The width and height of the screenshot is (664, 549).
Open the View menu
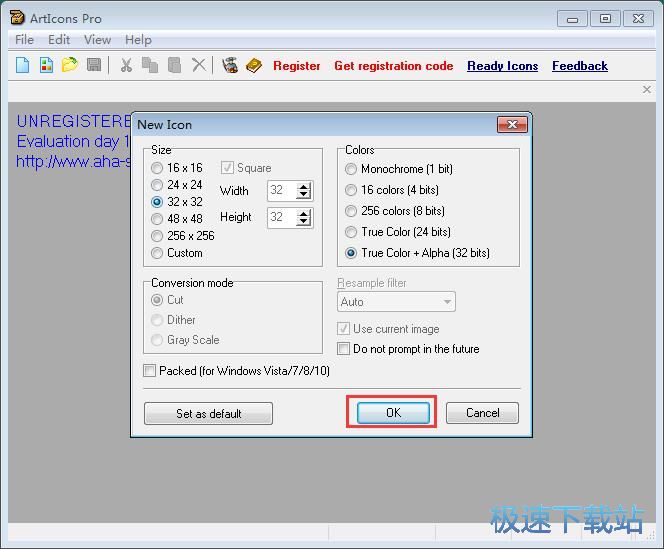pyautogui.click(x=97, y=40)
